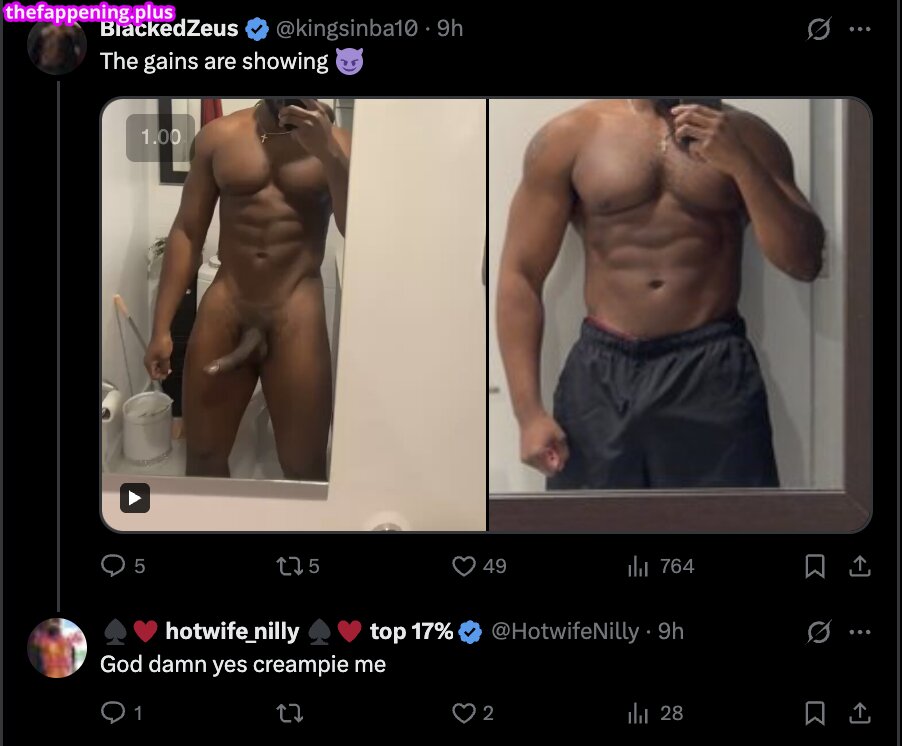The image size is (902, 746).
Task: Click the Grok icon on the reply
Action: pyautogui.click(x=818, y=632)
